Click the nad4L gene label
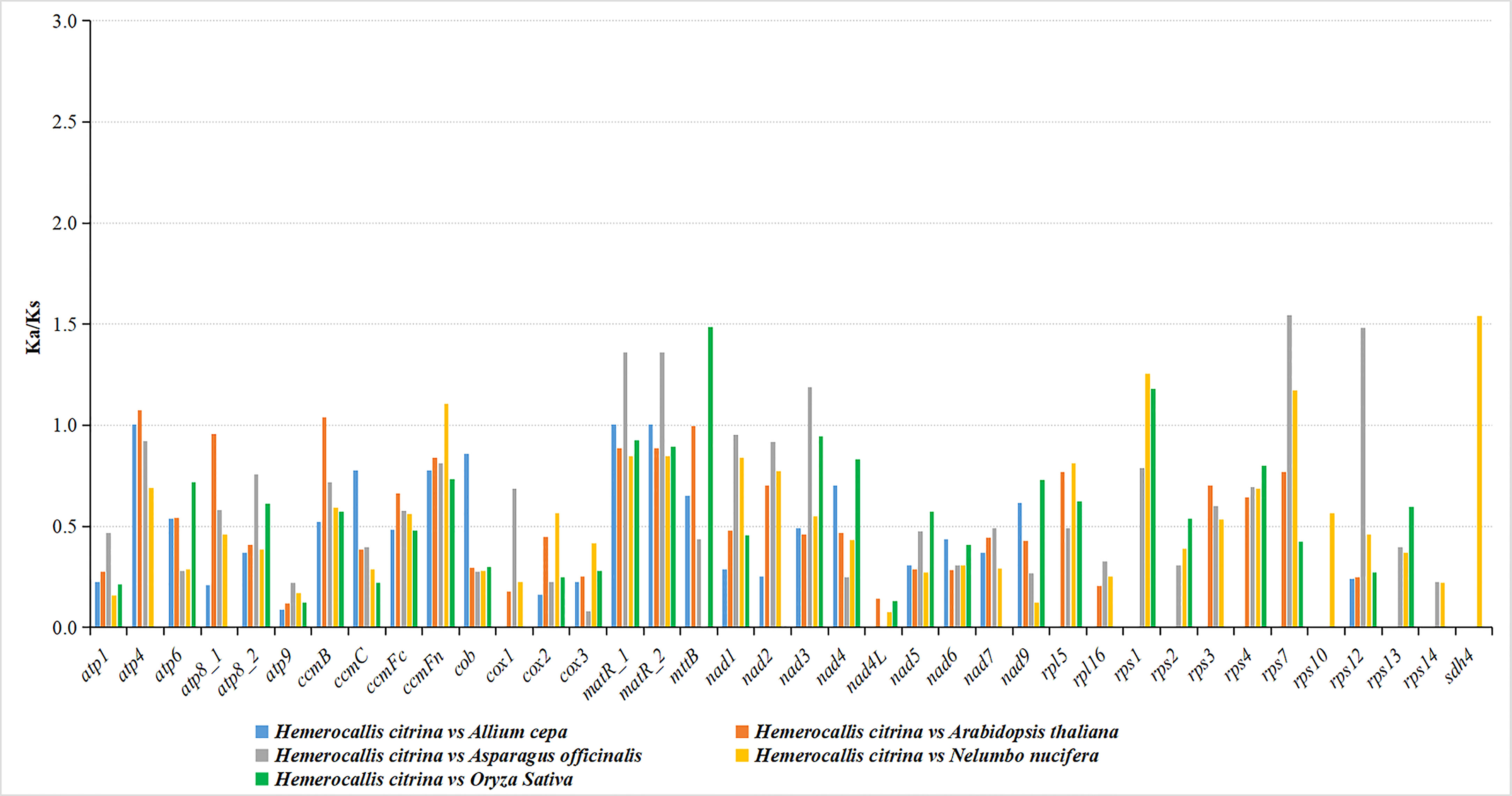The image size is (1512, 796). tap(866, 672)
